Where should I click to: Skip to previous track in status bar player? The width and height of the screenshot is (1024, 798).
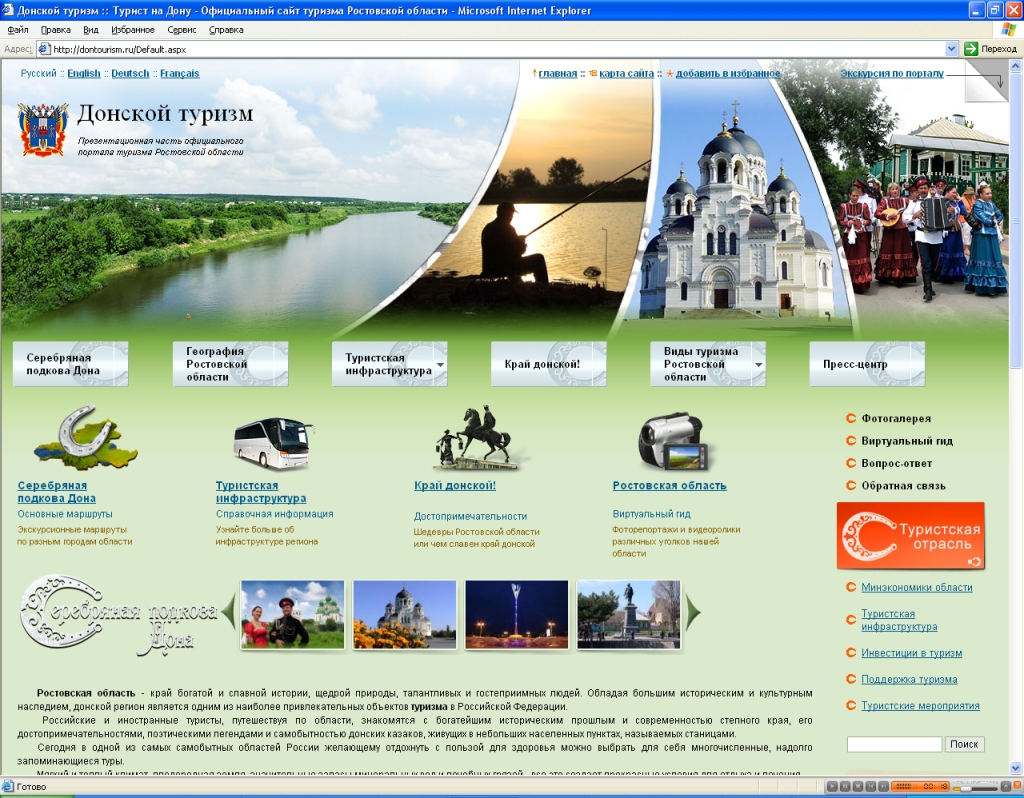pyautogui.click(x=870, y=786)
